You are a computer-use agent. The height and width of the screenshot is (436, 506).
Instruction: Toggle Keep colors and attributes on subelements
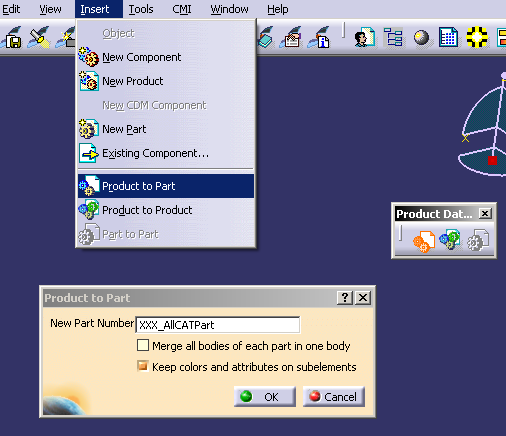[x=143, y=366]
